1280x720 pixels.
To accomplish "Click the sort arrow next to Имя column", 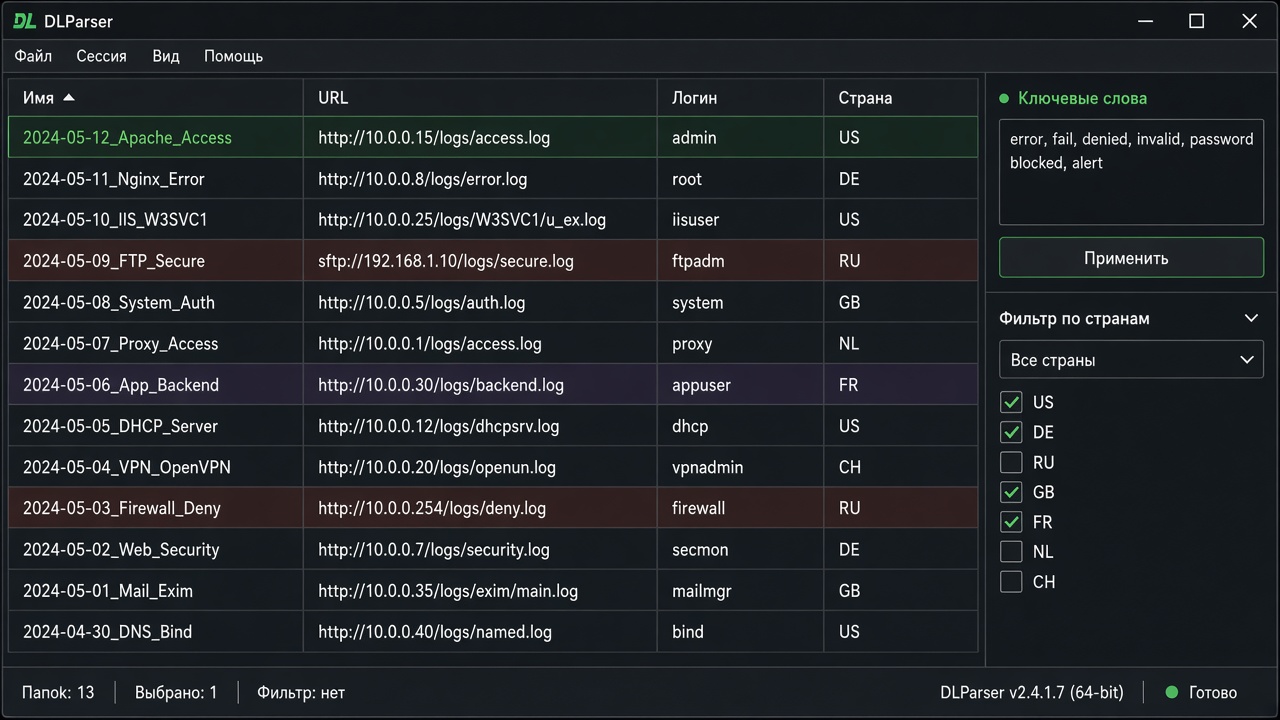I will 69,98.
